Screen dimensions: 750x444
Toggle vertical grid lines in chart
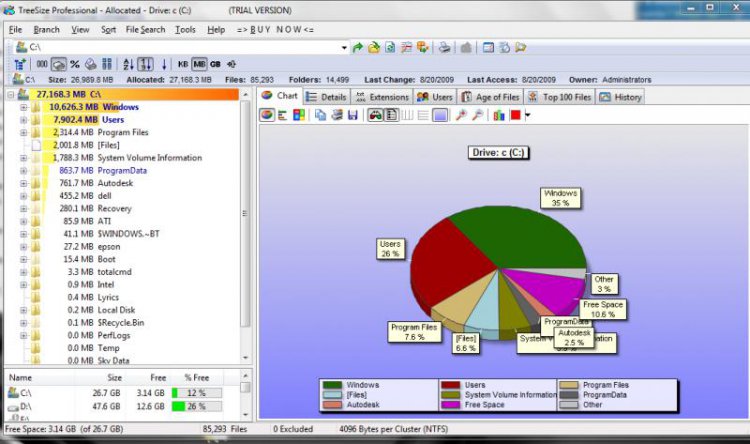pos(407,115)
